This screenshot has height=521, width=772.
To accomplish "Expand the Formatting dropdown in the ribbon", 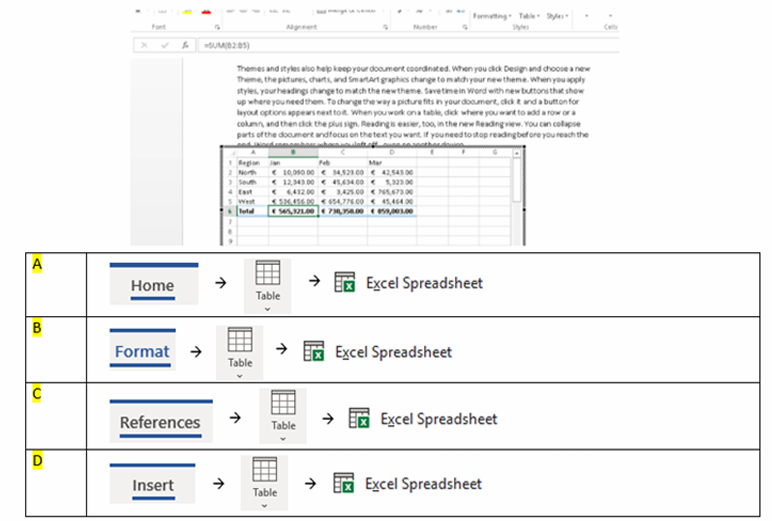I will pos(491,17).
